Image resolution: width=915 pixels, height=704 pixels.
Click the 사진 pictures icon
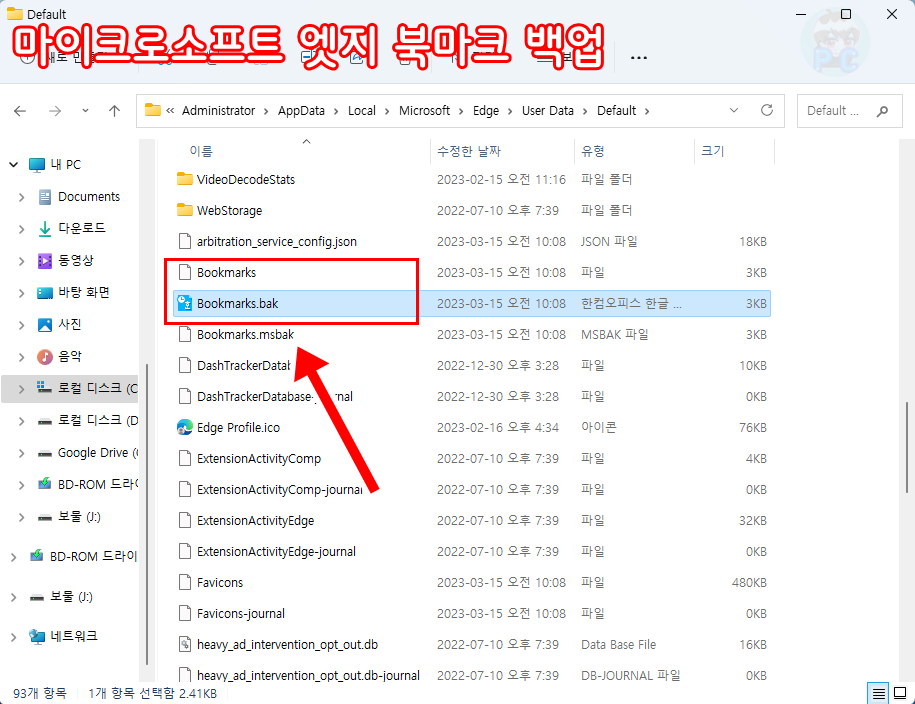(x=45, y=325)
